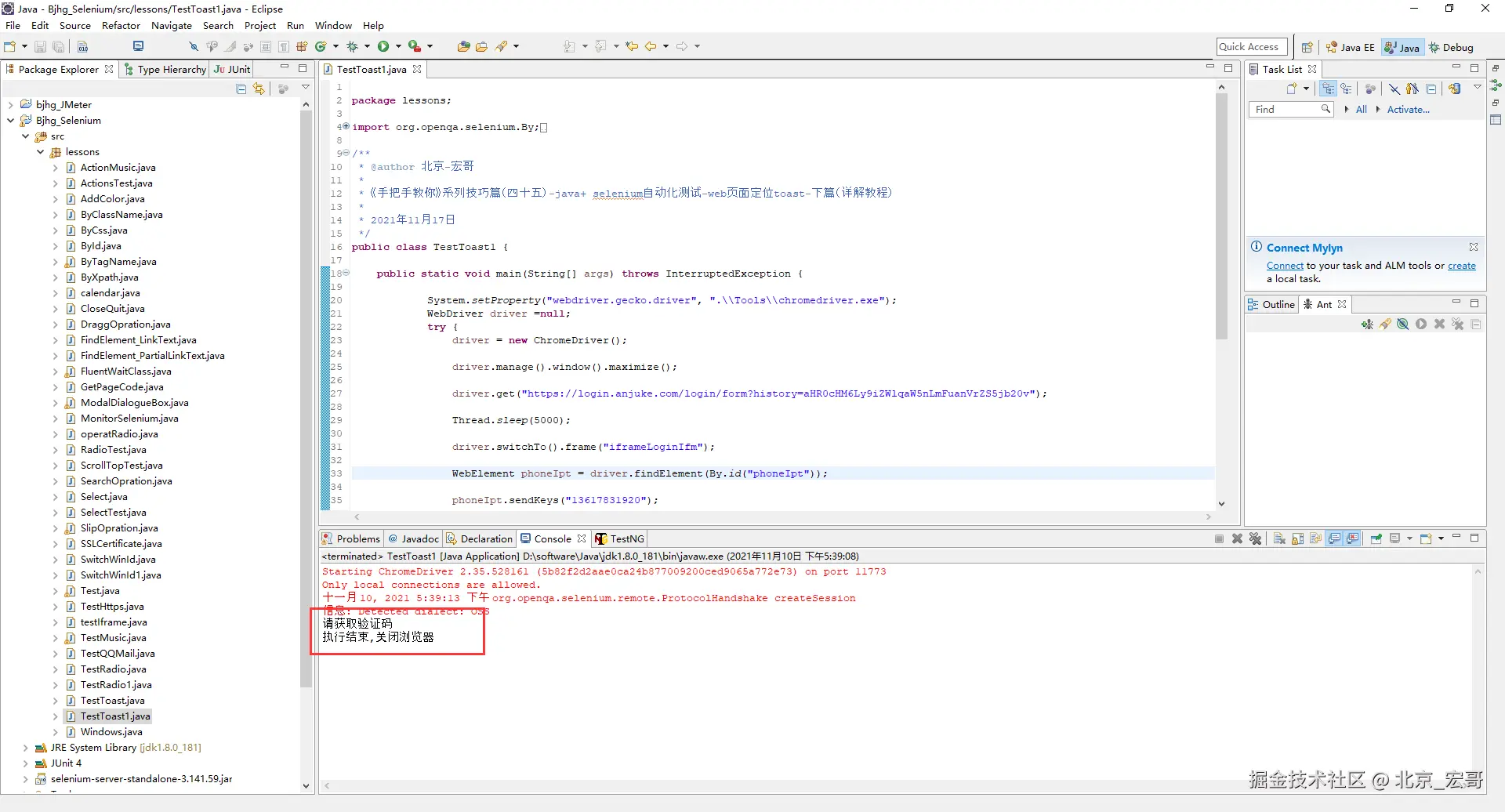
Task: Collapse the lessons package tree node
Action: tap(40, 152)
